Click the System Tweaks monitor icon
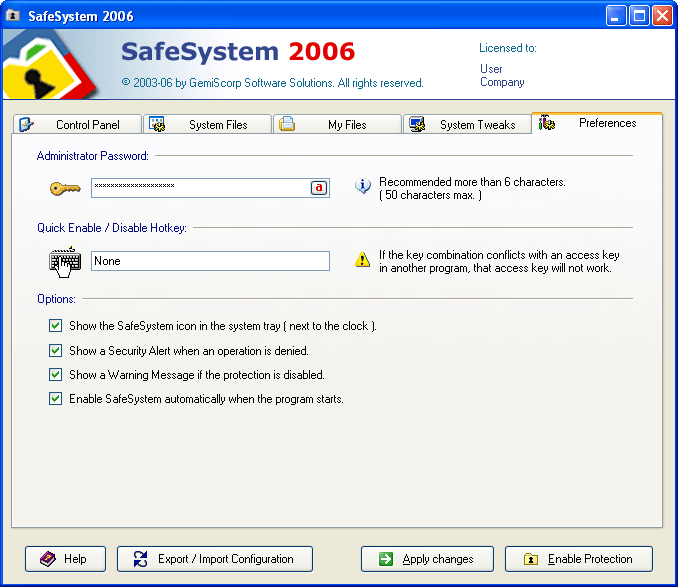 coord(417,124)
